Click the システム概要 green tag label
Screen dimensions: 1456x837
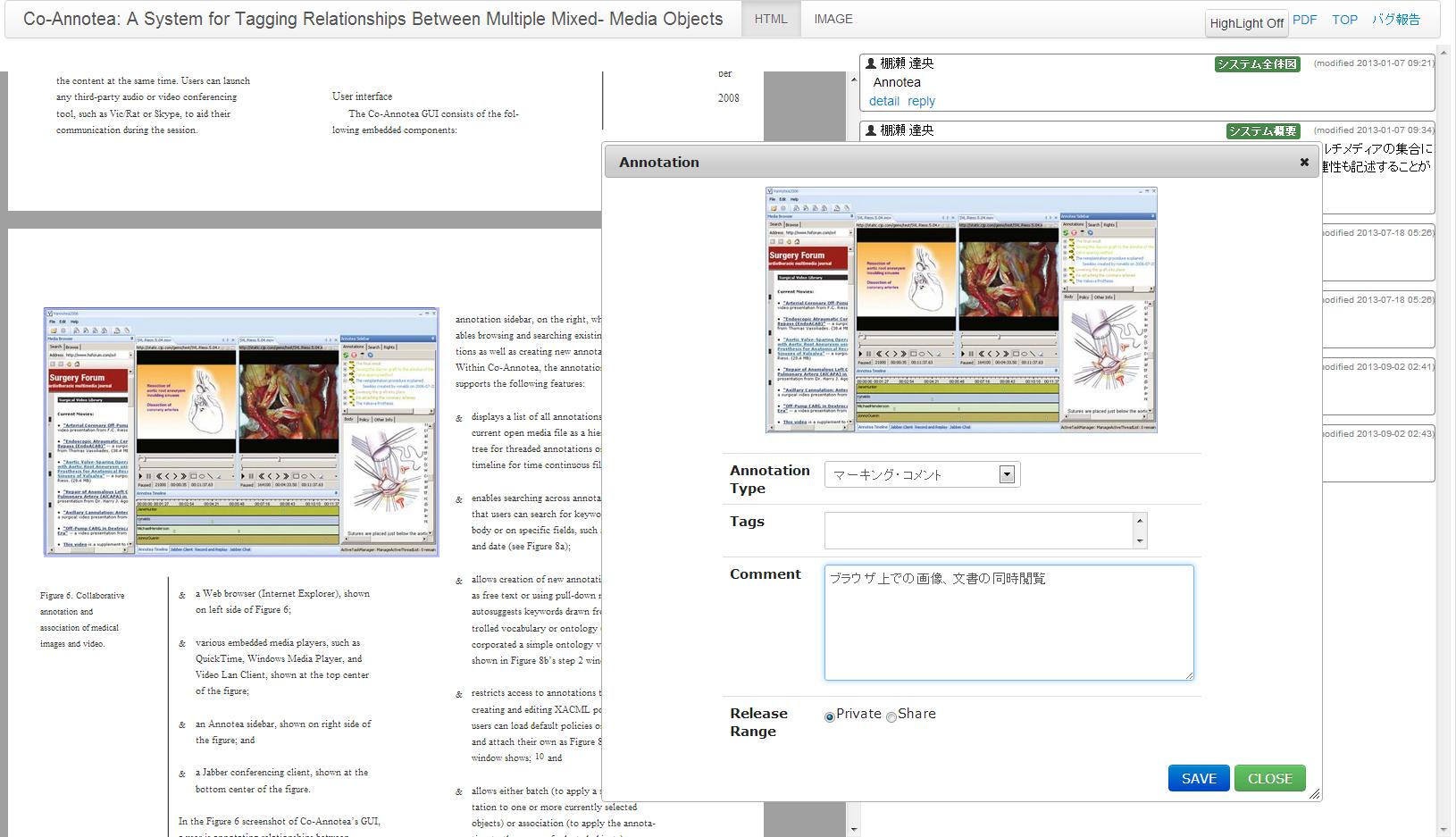coord(1262,131)
